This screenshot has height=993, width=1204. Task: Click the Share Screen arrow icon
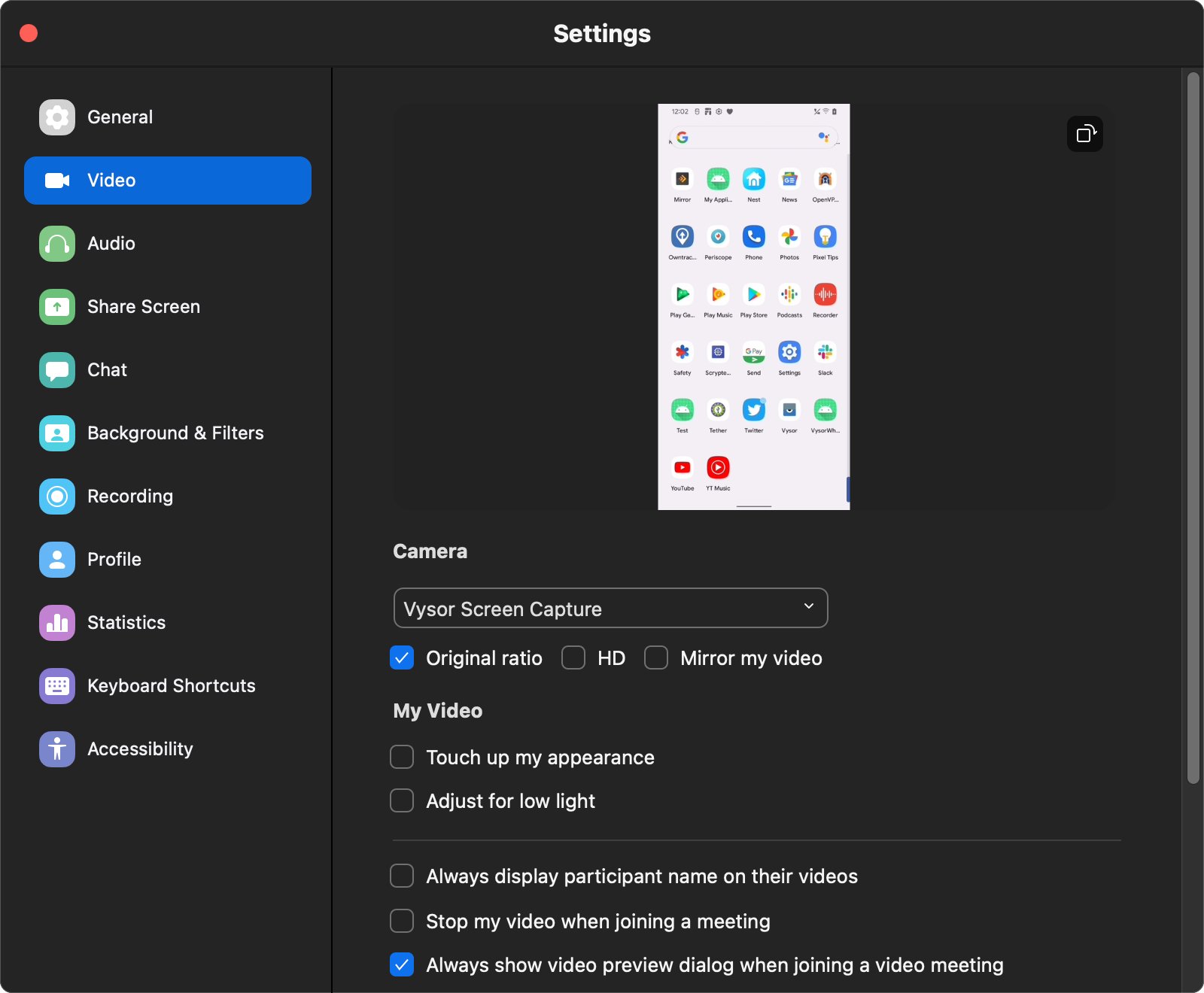[x=57, y=307]
